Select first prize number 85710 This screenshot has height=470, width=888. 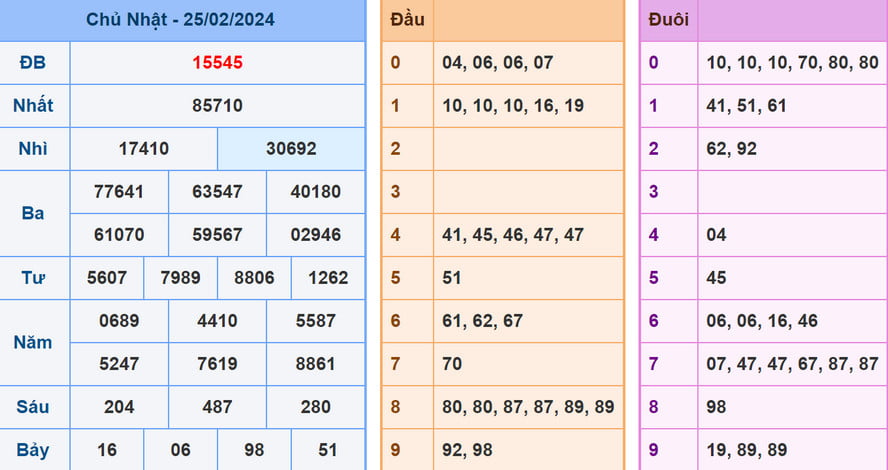217,105
